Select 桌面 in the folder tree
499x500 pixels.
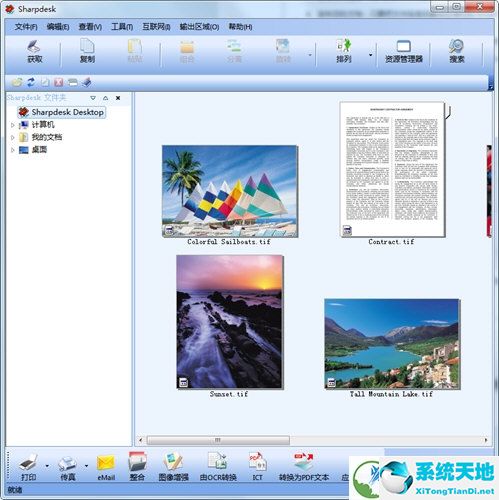[x=39, y=149]
